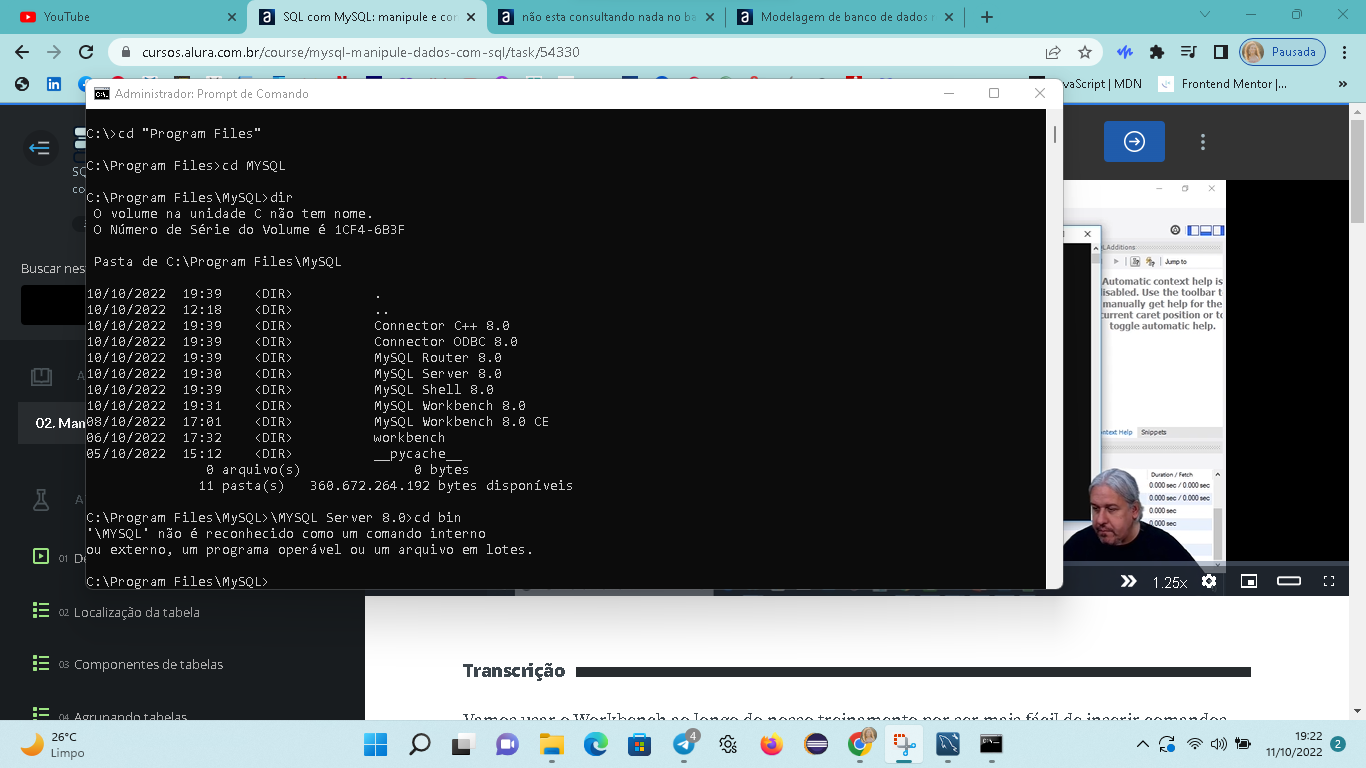Reload the Alura course page

[86, 52]
